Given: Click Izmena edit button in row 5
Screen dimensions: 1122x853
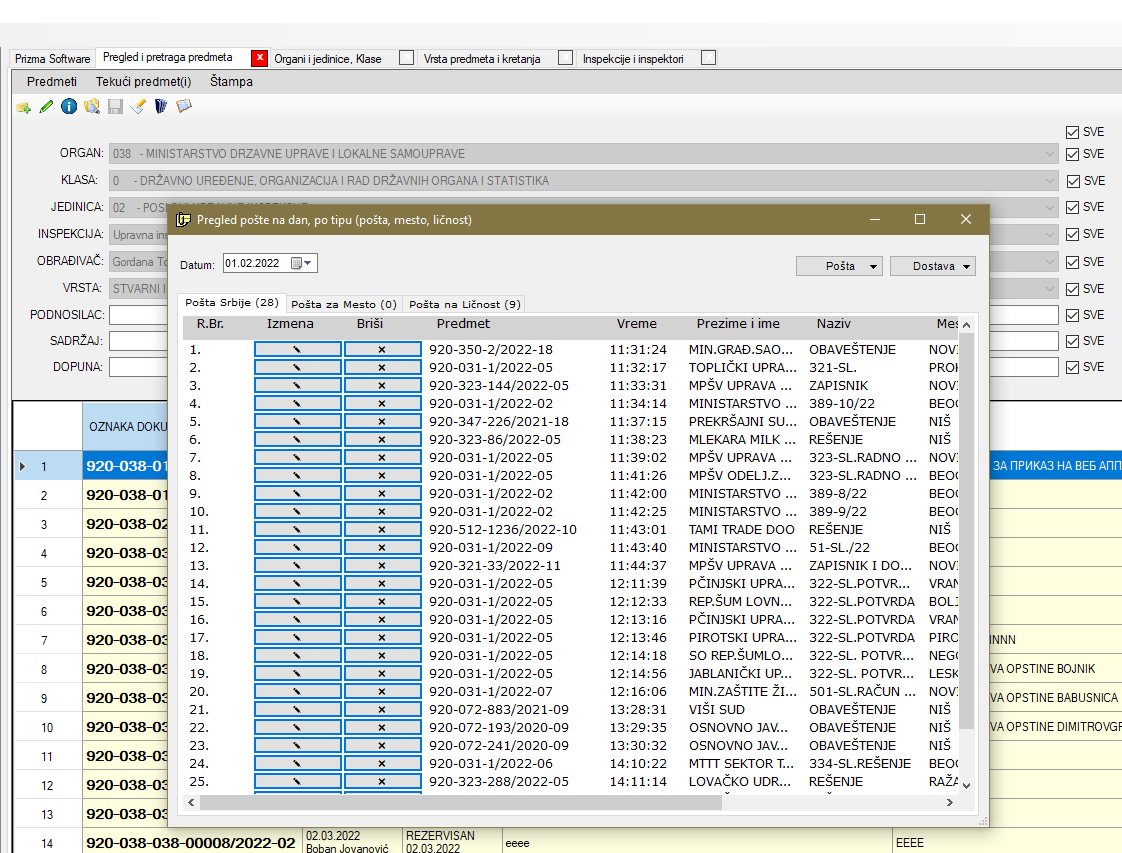Looking at the screenshot, I should point(297,421).
